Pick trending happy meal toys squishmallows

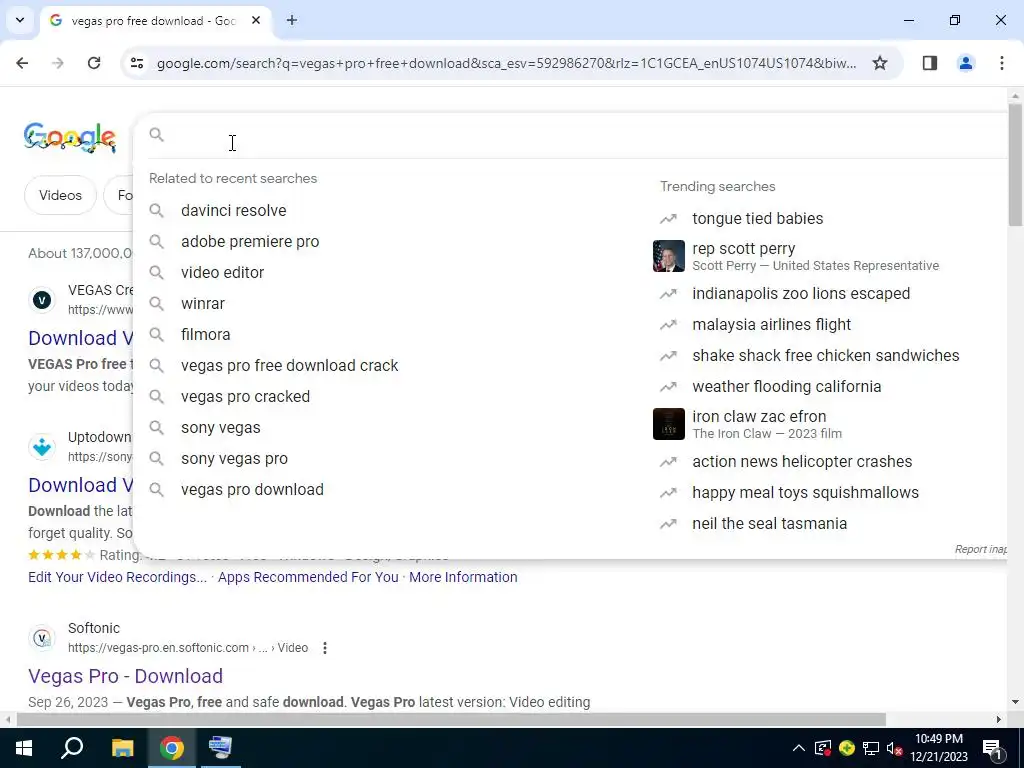pyautogui.click(x=805, y=492)
